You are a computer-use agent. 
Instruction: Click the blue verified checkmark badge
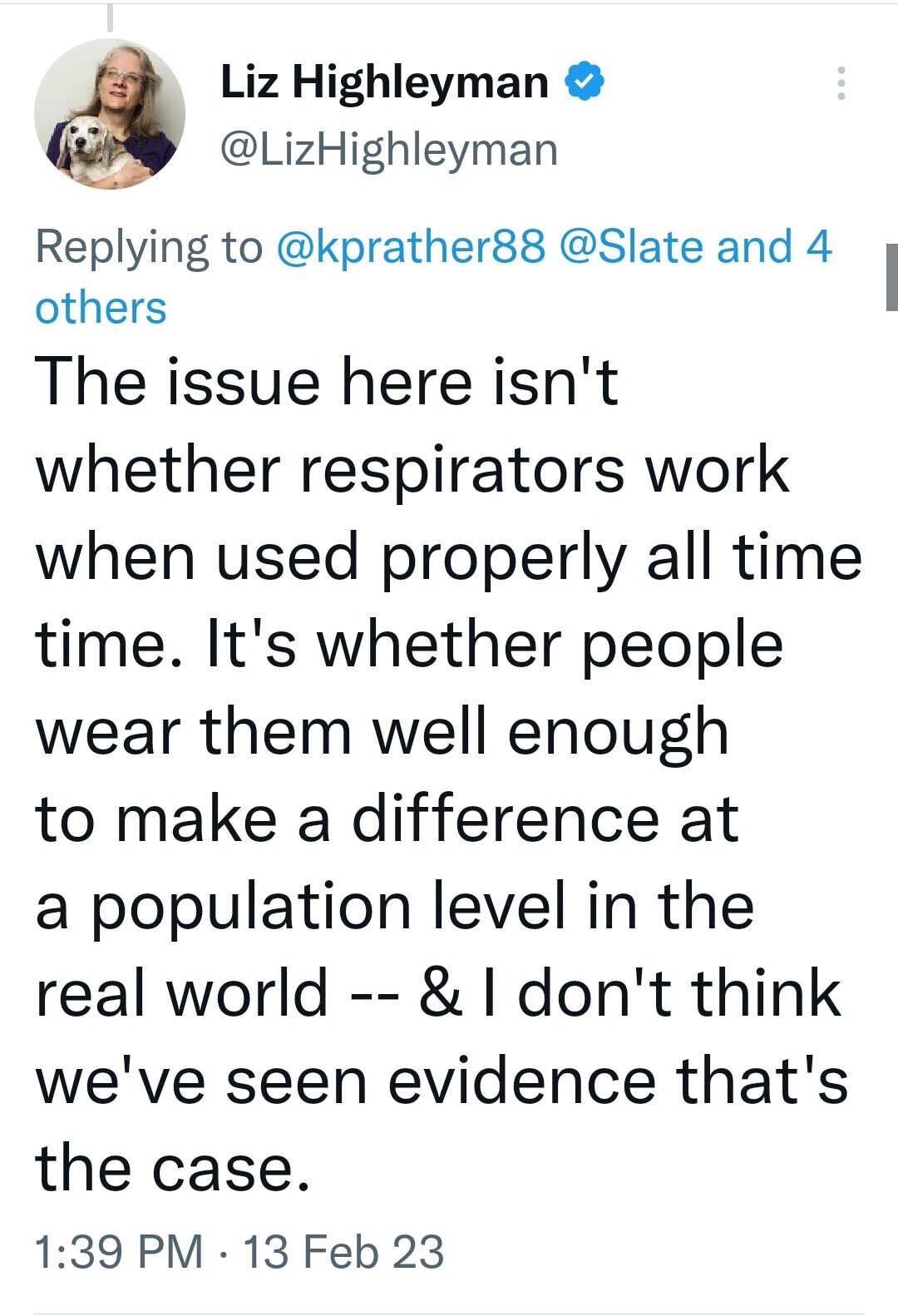(x=585, y=82)
